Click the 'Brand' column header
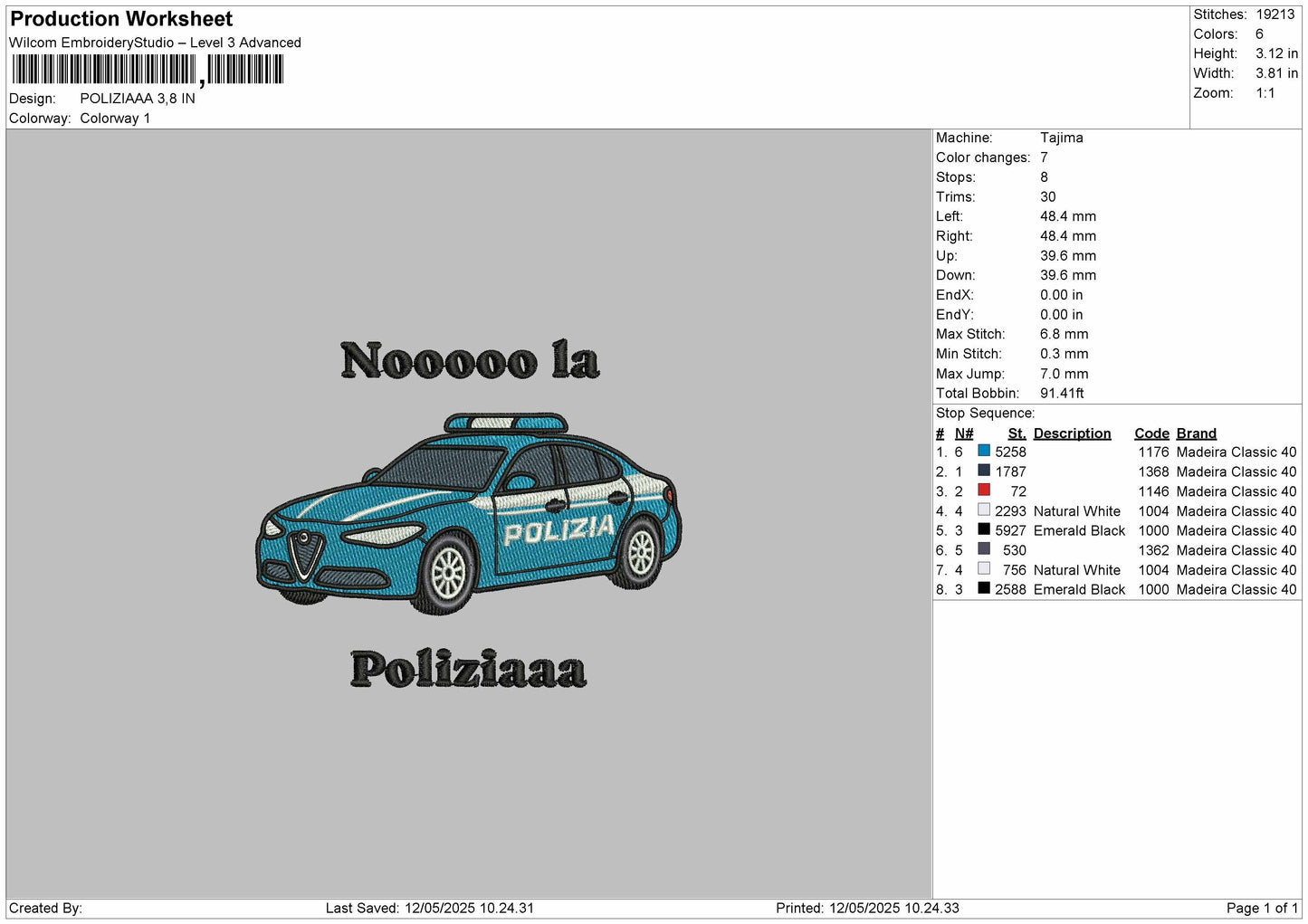 [1196, 433]
